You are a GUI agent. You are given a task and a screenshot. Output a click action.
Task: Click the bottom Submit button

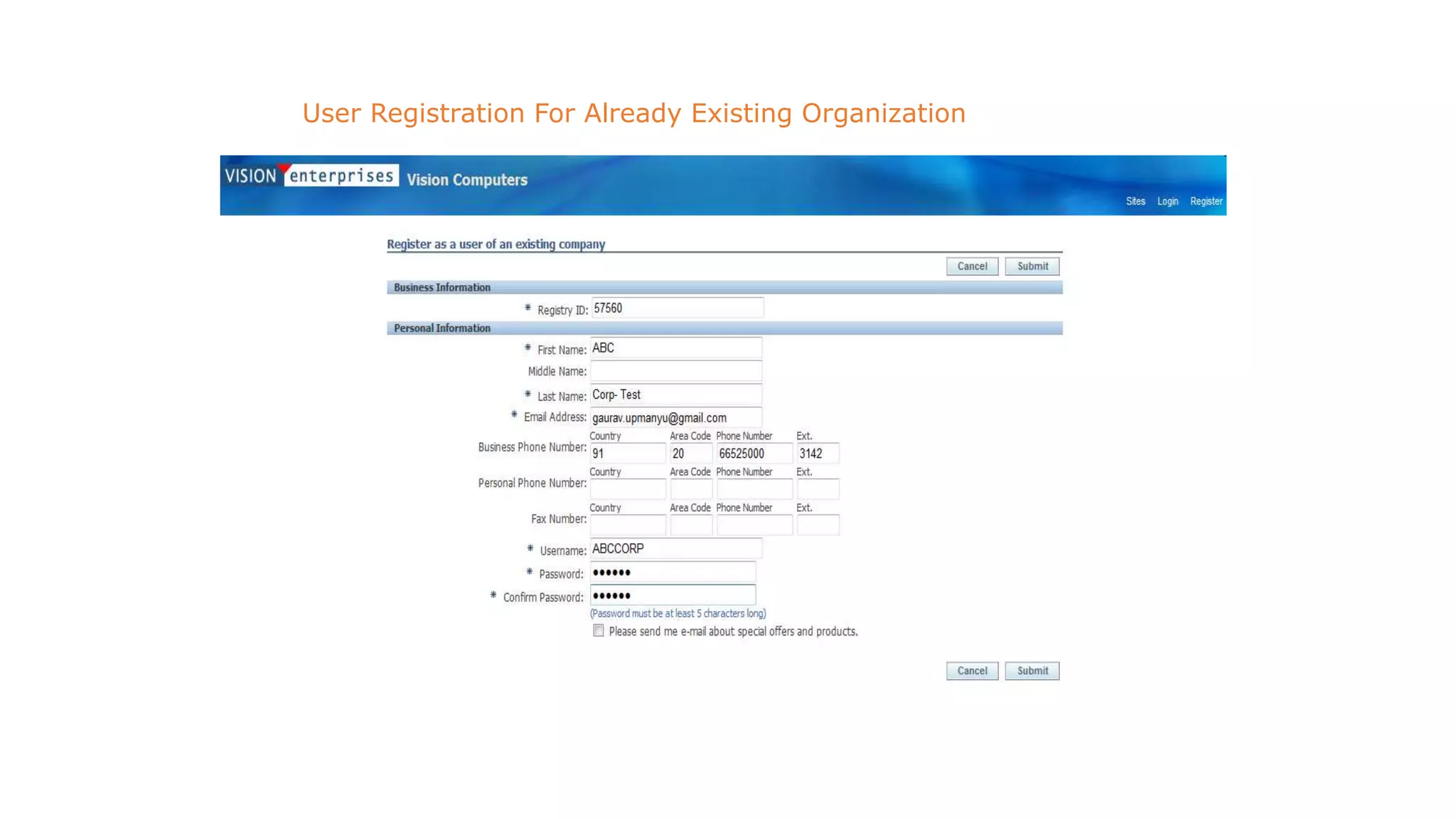(1032, 670)
